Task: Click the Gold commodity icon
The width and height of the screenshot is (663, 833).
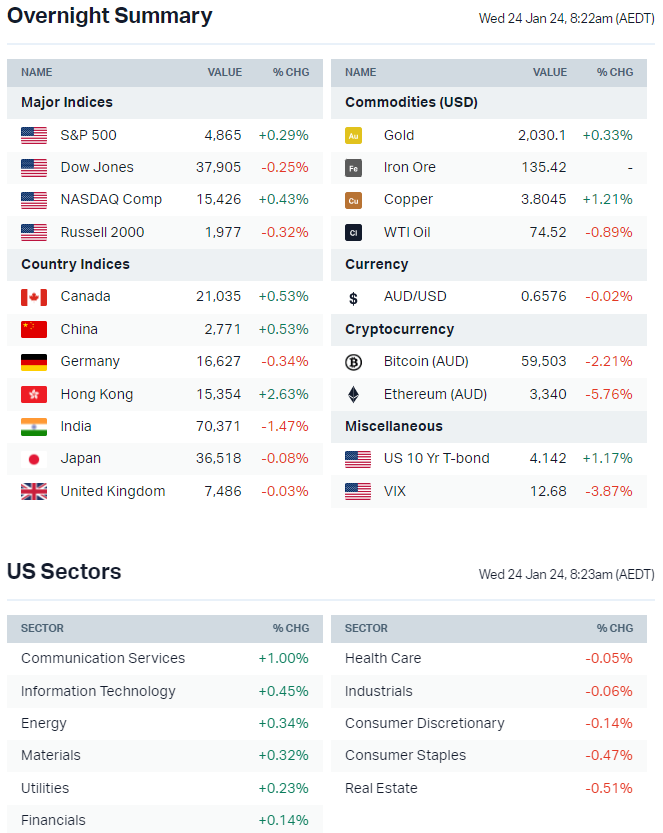Action: [353, 135]
